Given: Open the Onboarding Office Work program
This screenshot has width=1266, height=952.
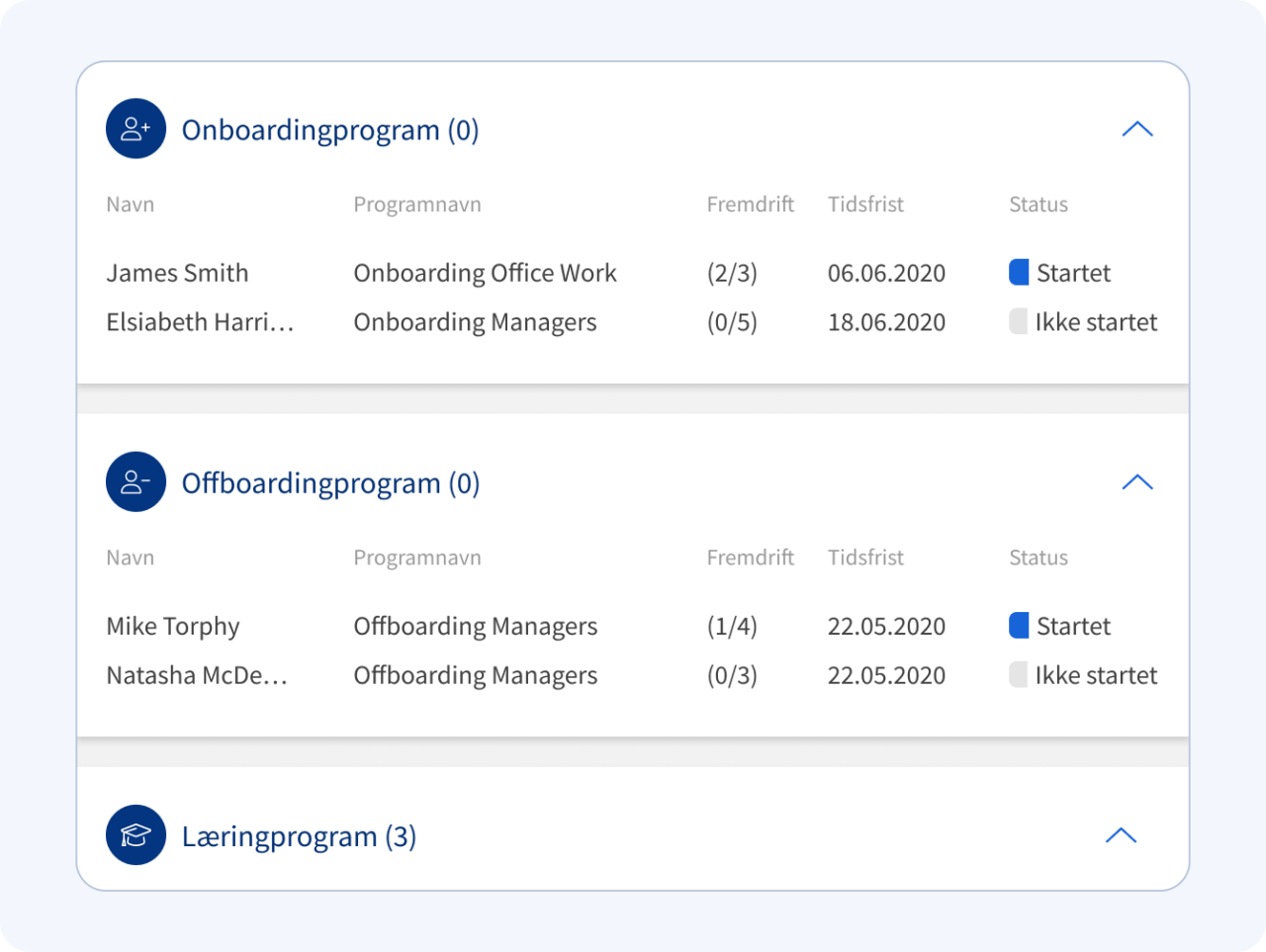Looking at the screenshot, I should [485, 273].
